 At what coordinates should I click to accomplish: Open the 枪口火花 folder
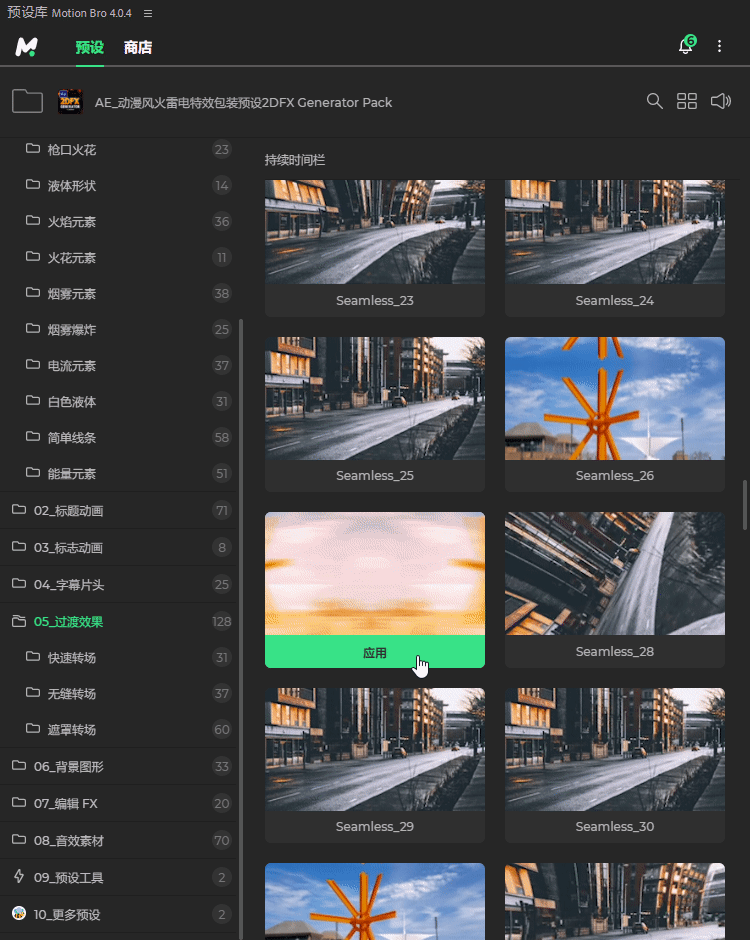pyautogui.click(x=119, y=149)
